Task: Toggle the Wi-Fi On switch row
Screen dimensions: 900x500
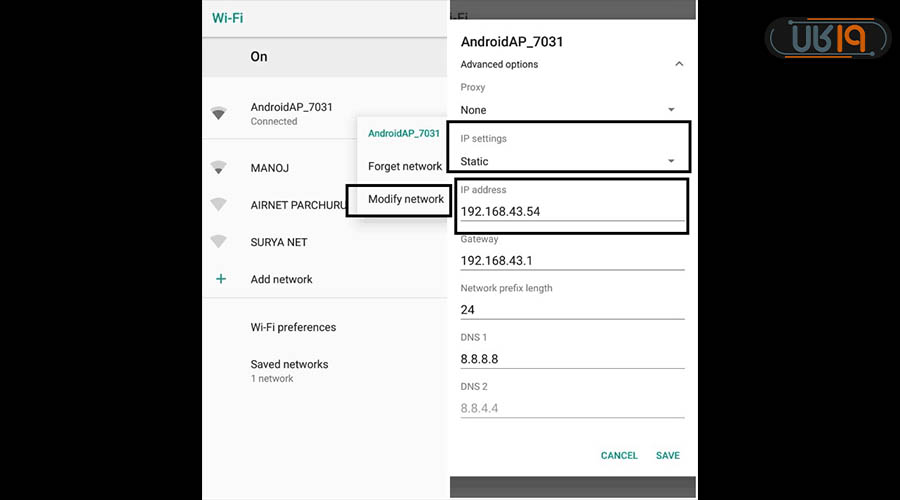Action: pos(324,57)
